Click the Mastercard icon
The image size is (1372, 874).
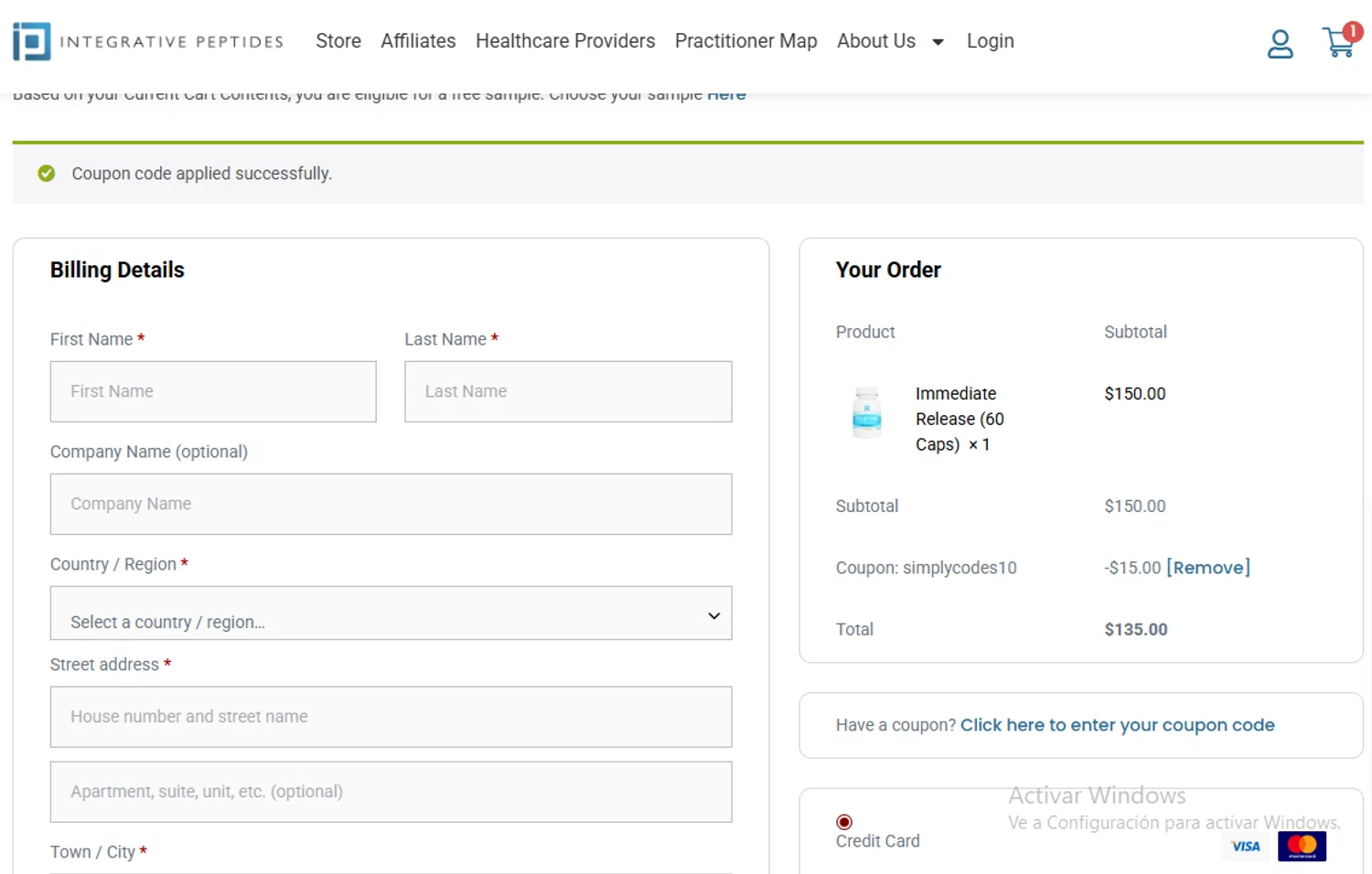click(1302, 847)
